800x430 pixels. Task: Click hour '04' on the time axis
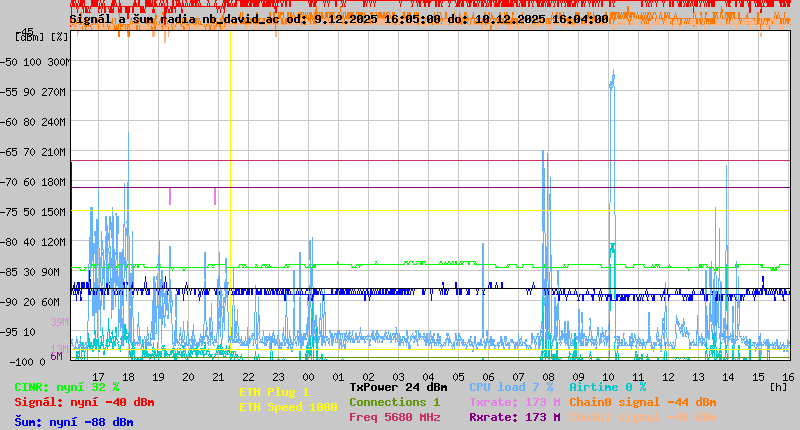tap(429, 377)
